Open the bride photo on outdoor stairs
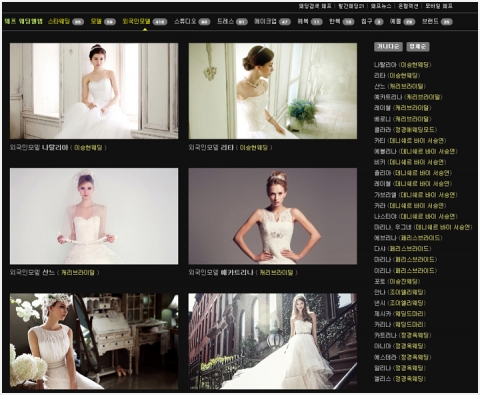This screenshot has height=395, width=480. (273, 341)
